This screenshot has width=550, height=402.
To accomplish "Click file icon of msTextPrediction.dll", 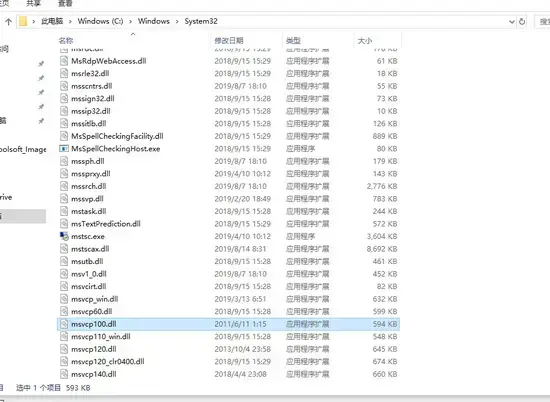I will [x=64, y=224].
